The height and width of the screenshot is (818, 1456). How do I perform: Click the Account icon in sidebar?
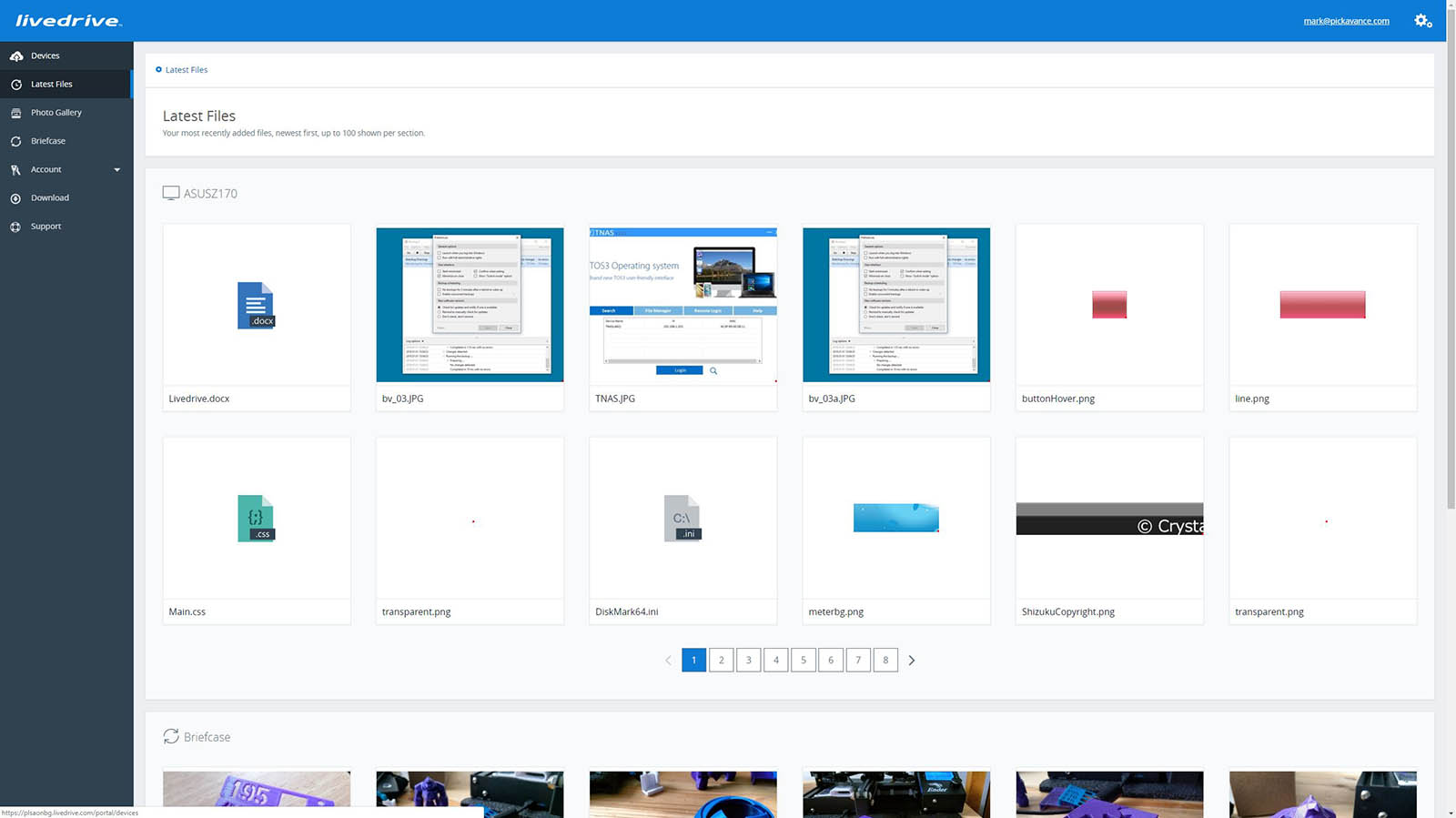point(16,170)
